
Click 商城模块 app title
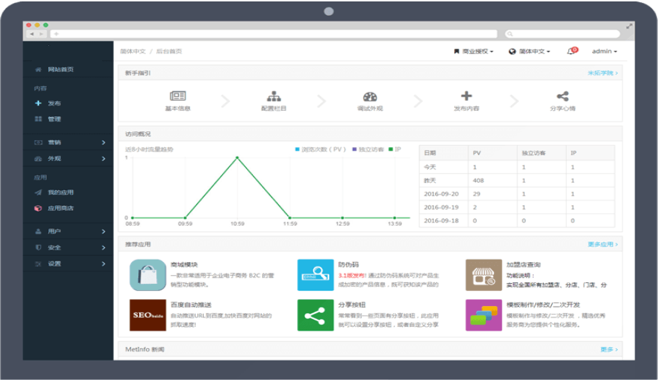coord(184,264)
